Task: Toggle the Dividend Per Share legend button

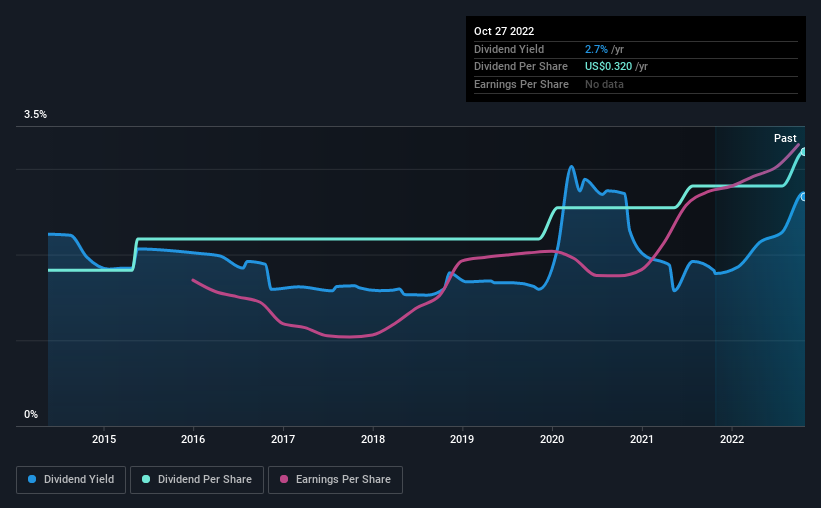Action: pyautogui.click(x=197, y=480)
